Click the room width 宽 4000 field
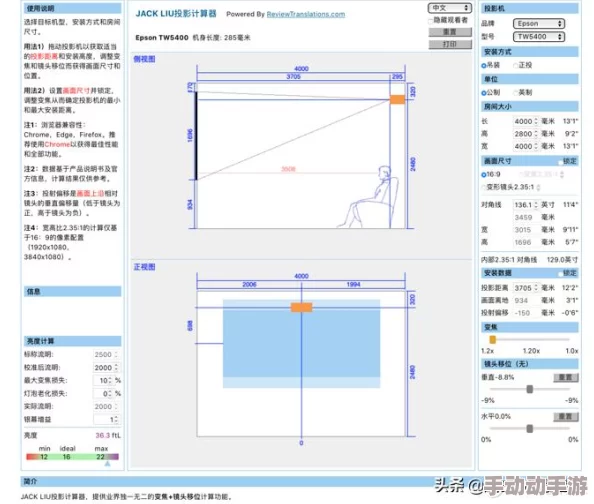Viewport: 594px width, 504px height. tap(525, 146)
